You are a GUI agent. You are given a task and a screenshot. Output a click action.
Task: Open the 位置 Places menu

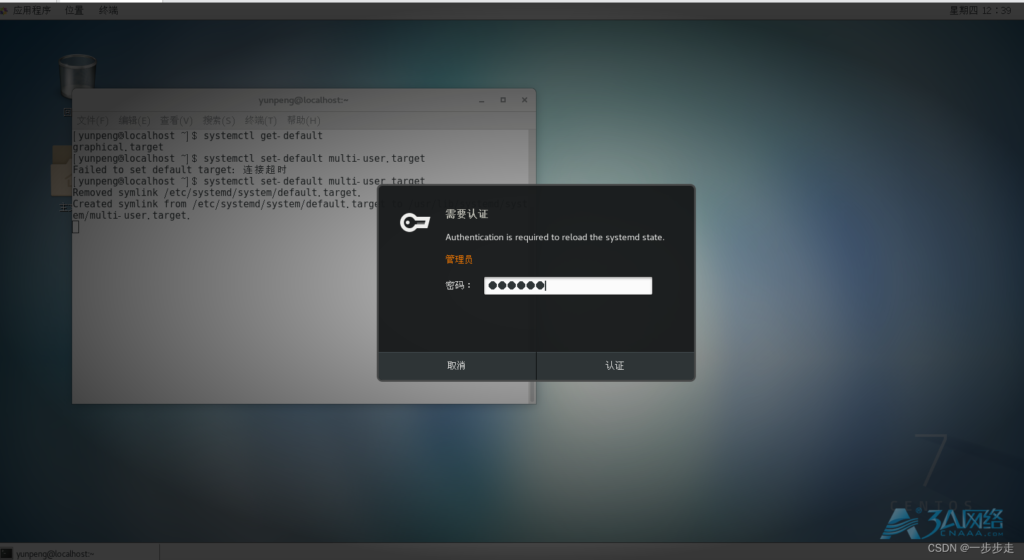click(x=74, y=10)
